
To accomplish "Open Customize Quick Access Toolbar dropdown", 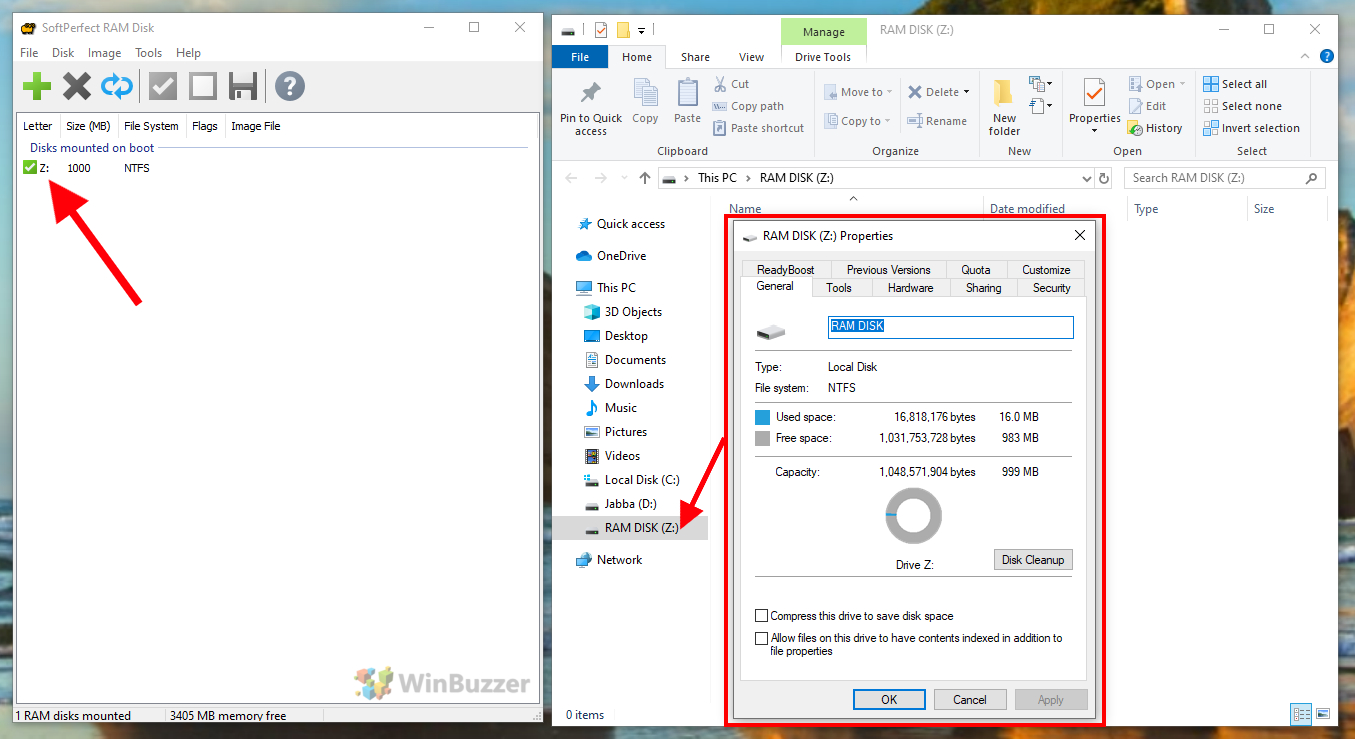I will [x=641, y=29].
